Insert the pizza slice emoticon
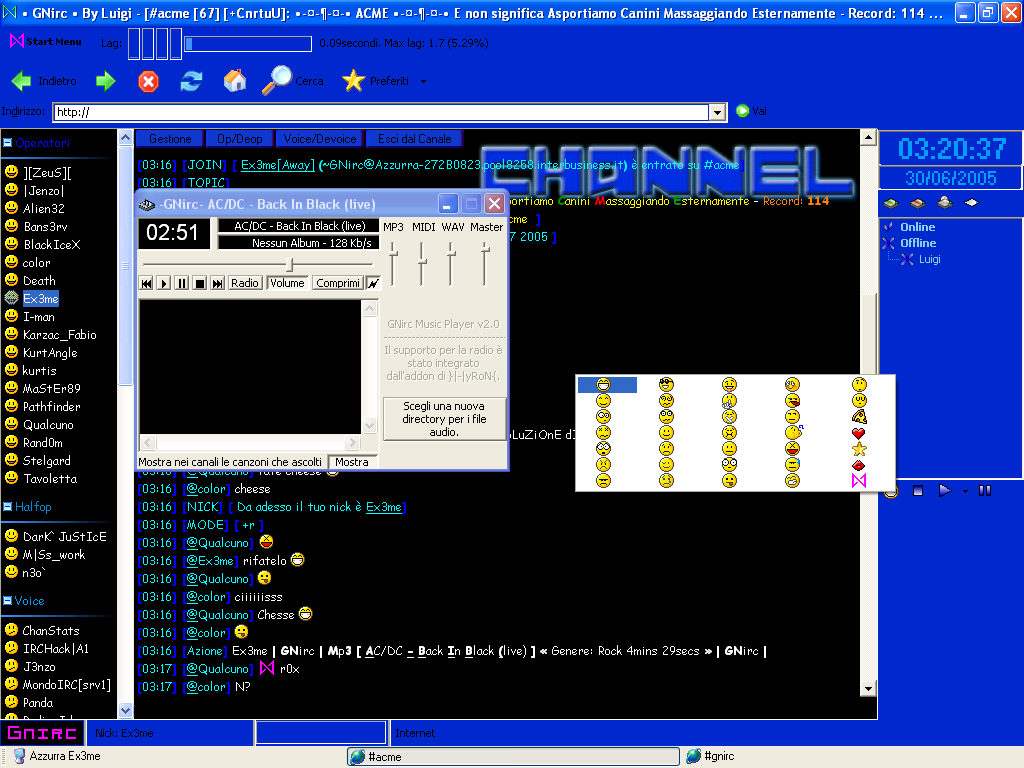This screenshot has height=768, width=1024. click(858, 416)
